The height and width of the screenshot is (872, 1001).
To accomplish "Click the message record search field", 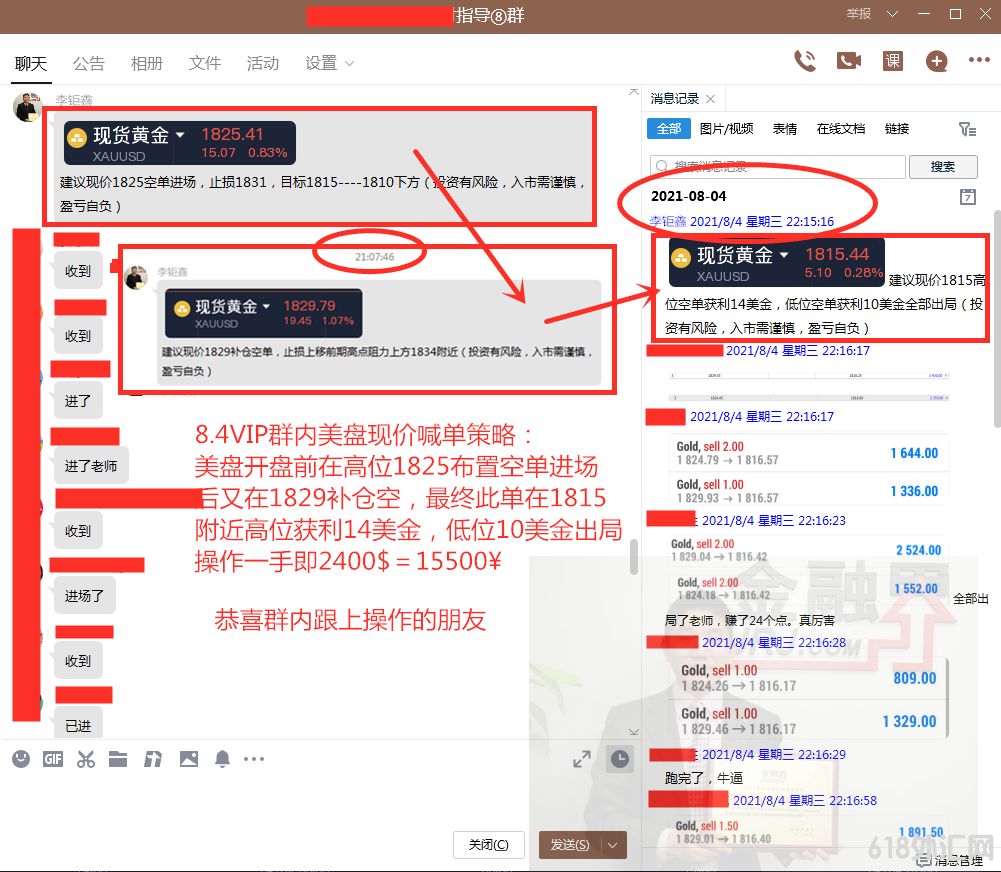I will click(x=778, y=167).
